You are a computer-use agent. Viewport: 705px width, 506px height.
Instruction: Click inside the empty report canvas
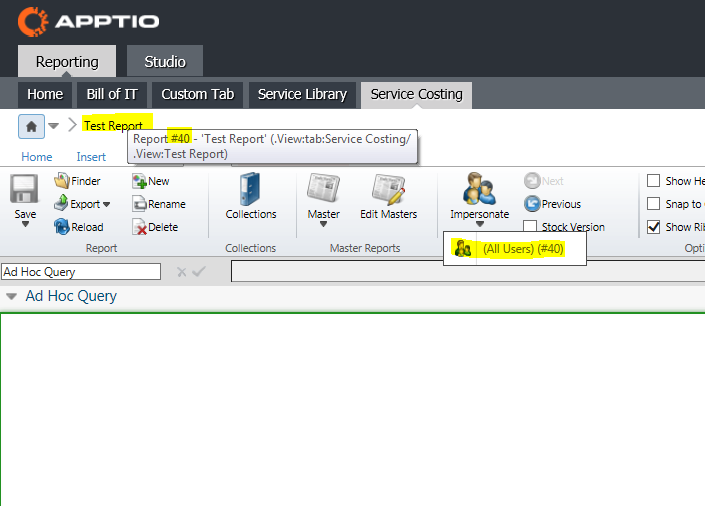[352, 409]
